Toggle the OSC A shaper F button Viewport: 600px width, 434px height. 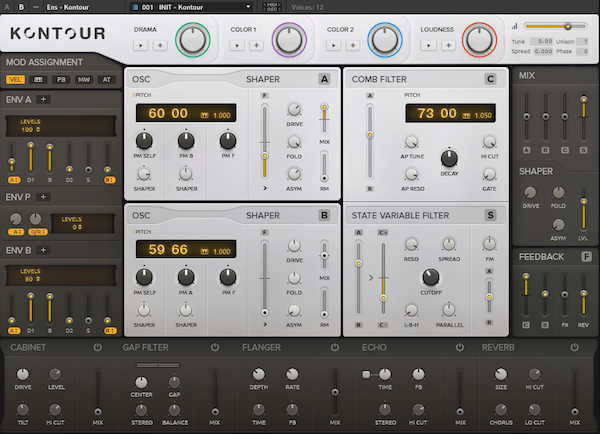(x=264, y=96)
